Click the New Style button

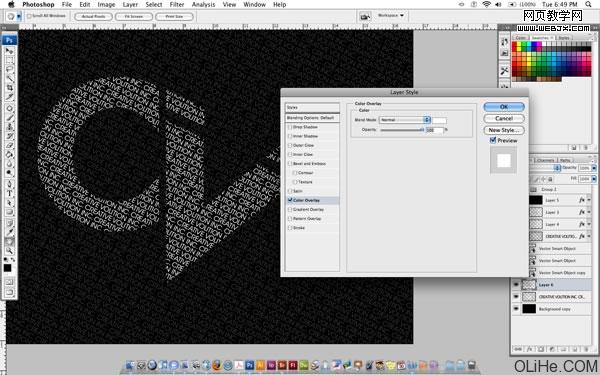tap(504, 130)
